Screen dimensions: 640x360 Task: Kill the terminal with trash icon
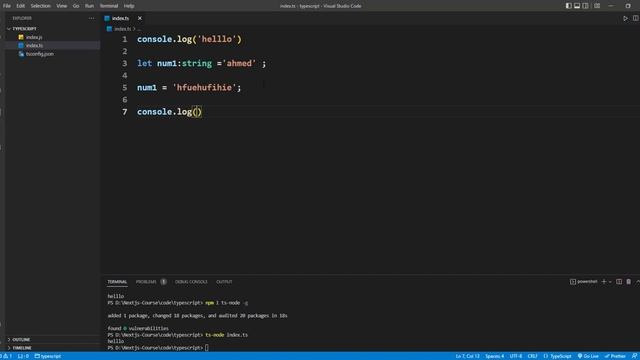(629, 282)
